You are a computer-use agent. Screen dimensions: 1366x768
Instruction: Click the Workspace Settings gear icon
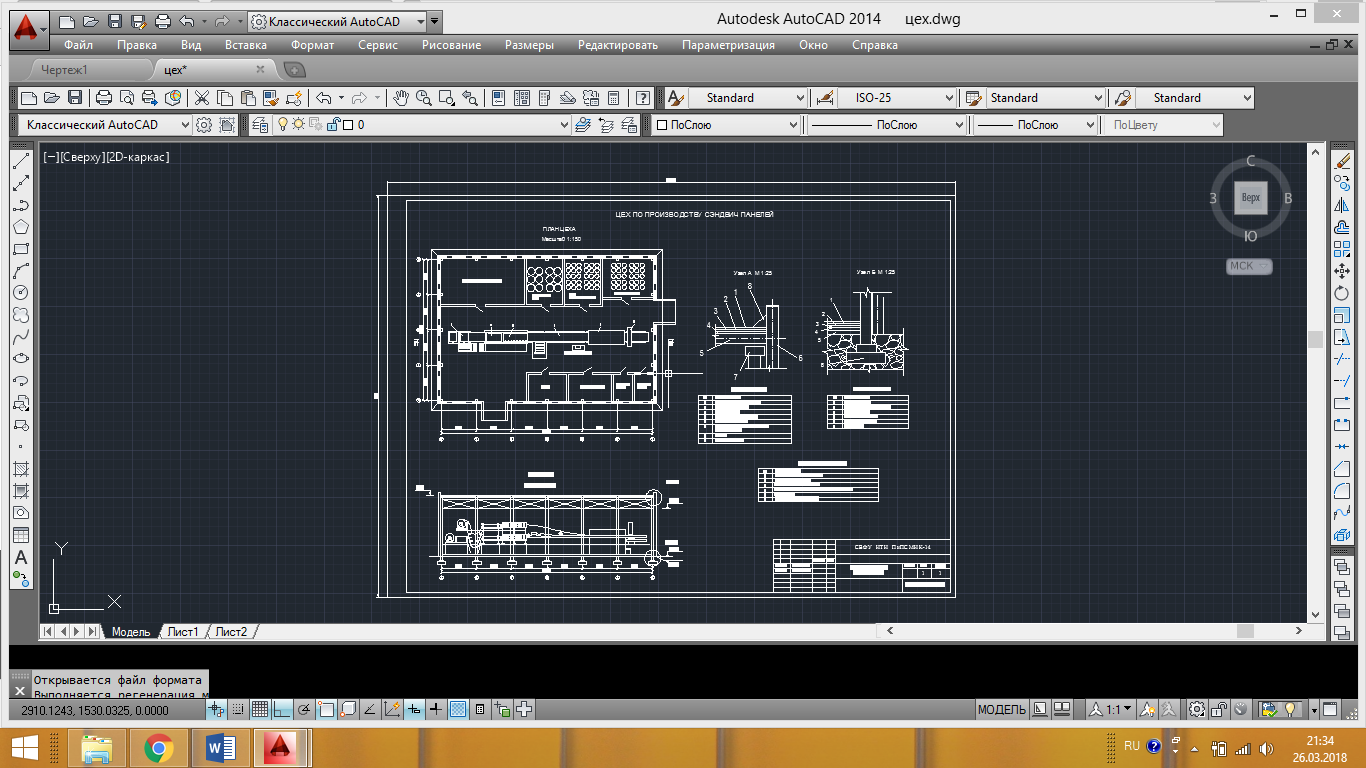click(x=204, y=125)
